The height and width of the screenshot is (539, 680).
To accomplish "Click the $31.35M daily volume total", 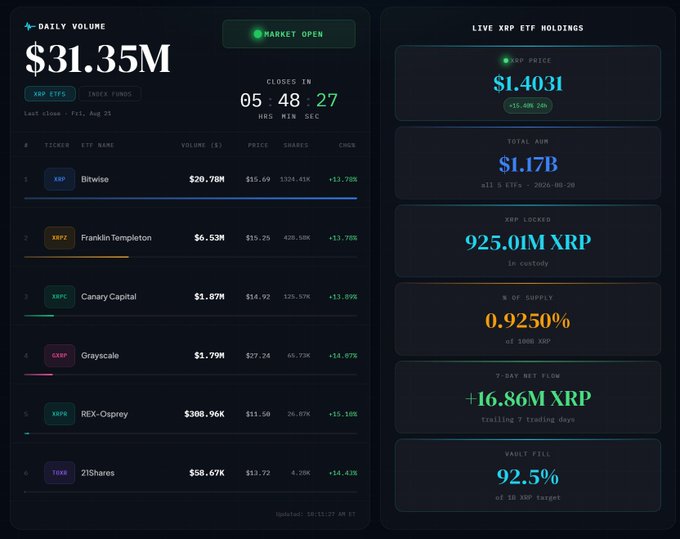I will [x=98, y=58].
